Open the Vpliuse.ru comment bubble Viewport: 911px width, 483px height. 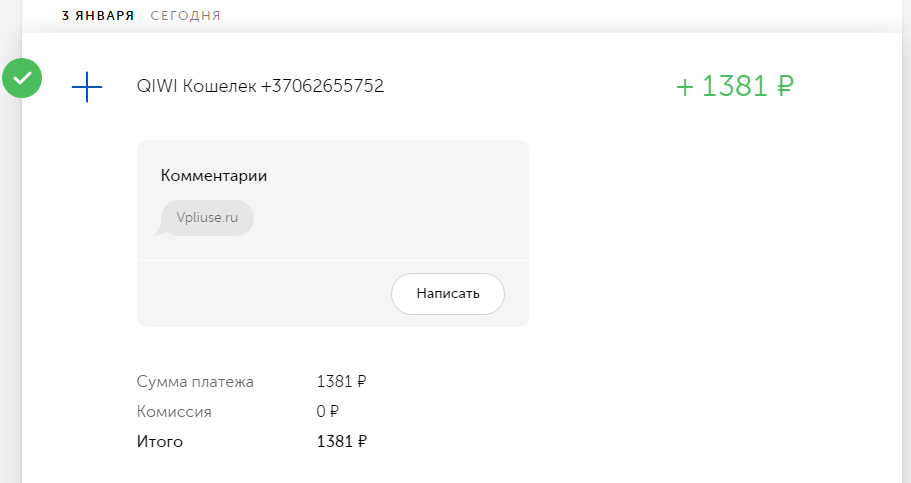(x=207, y=218)
